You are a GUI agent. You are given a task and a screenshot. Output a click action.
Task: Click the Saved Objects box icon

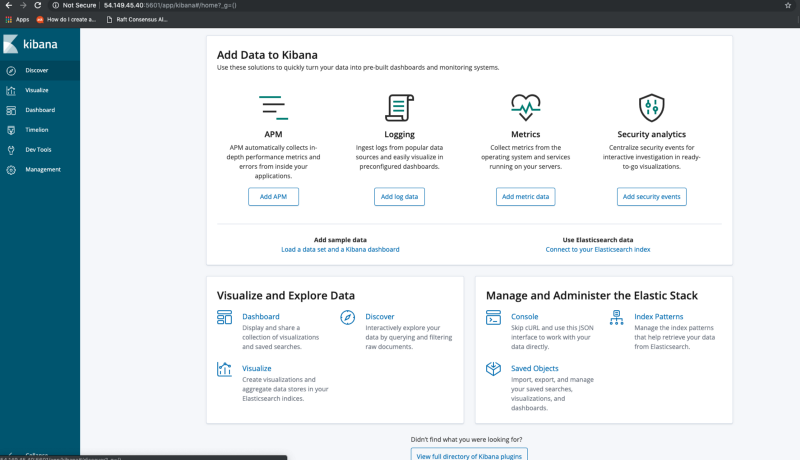(493, 369)
